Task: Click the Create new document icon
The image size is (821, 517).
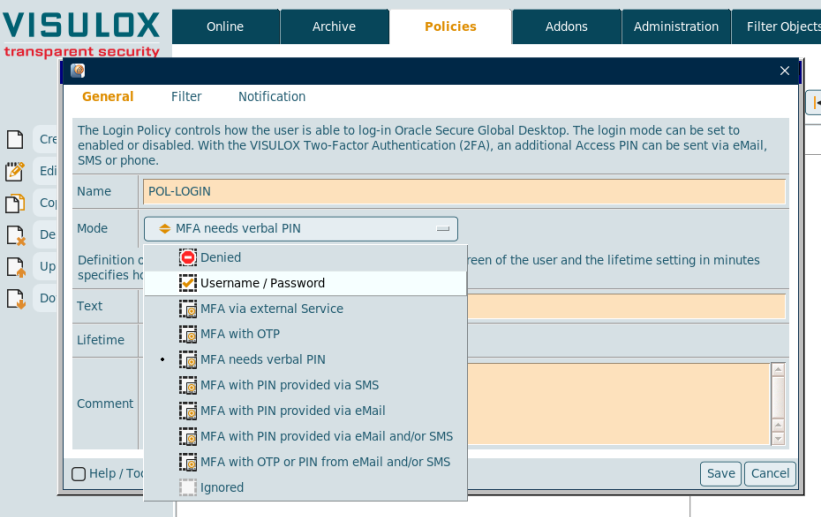Action: (x=15, y=139)
